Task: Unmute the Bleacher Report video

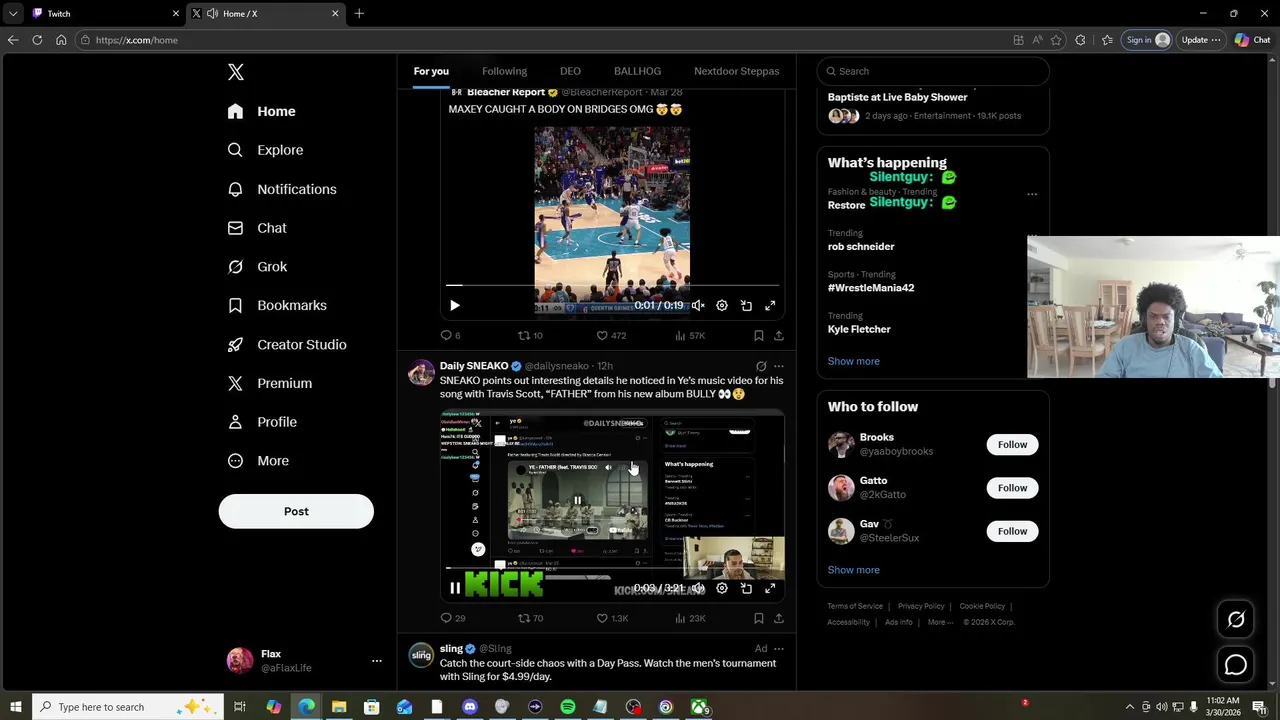Action: click(x=698, y=305)
